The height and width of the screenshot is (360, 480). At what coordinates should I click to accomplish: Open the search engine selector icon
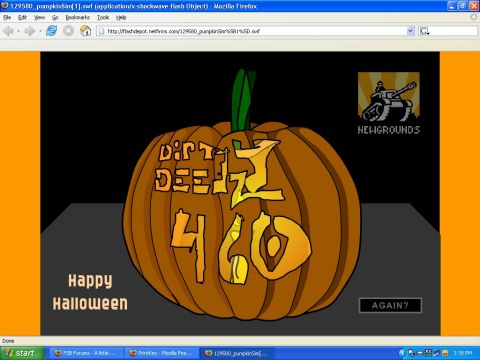pos(425,31)
